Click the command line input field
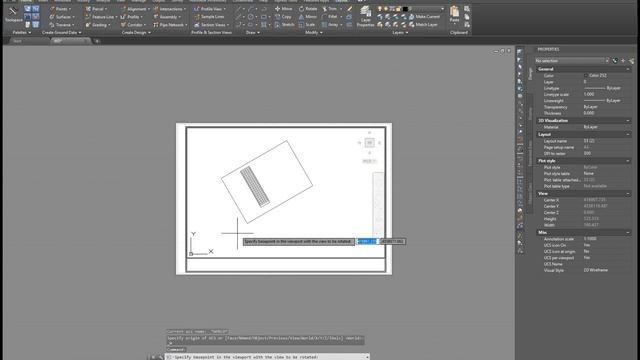Viewport: 640px width, 360px height. click(267, 357)
